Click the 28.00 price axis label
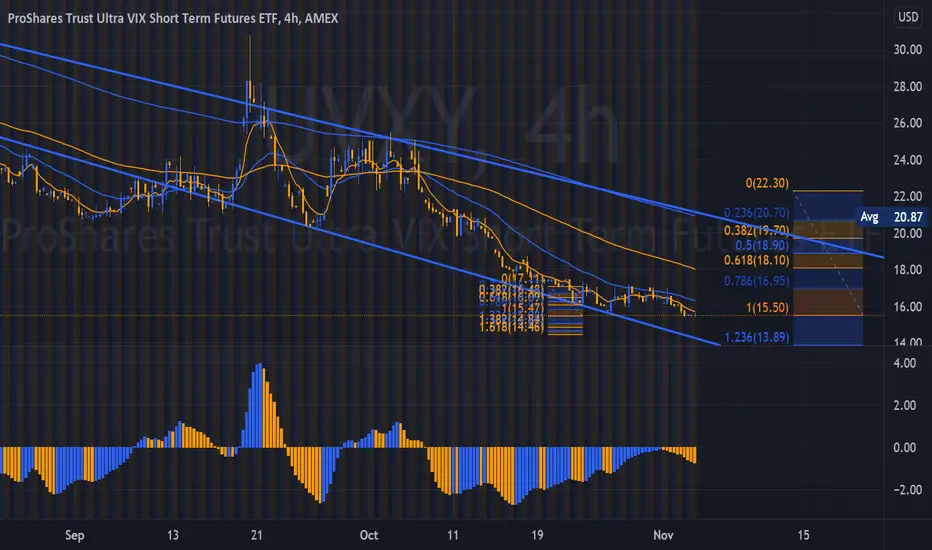The height and width of the screenshot is (550, 932). pyautogui.click(x=908, y=87)
